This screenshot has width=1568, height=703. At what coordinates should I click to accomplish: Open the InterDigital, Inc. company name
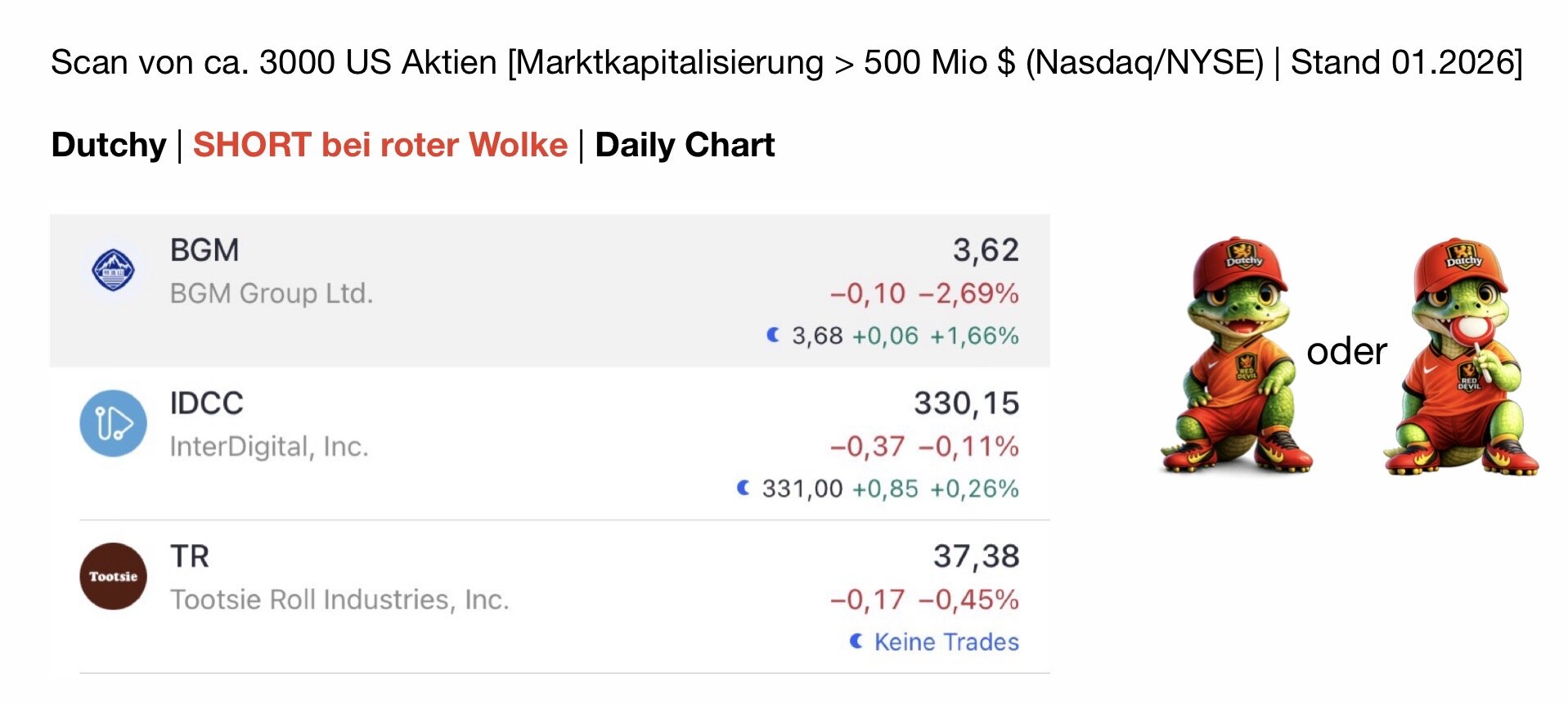pos(269,447)
